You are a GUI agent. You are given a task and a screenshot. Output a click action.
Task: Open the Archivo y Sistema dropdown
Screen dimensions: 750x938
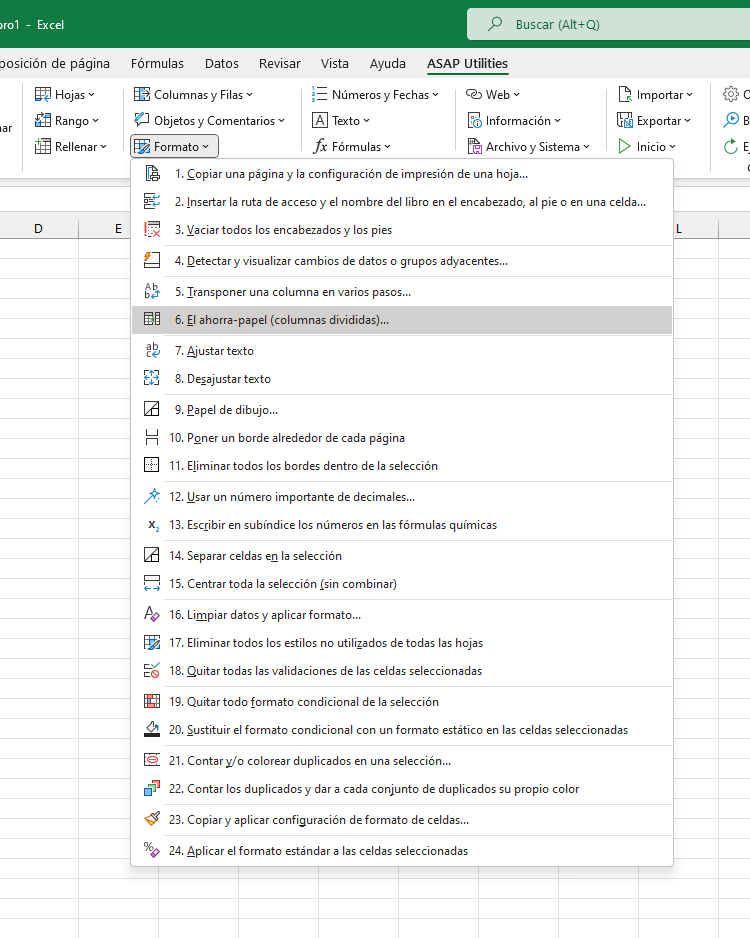tap(529, 147)
